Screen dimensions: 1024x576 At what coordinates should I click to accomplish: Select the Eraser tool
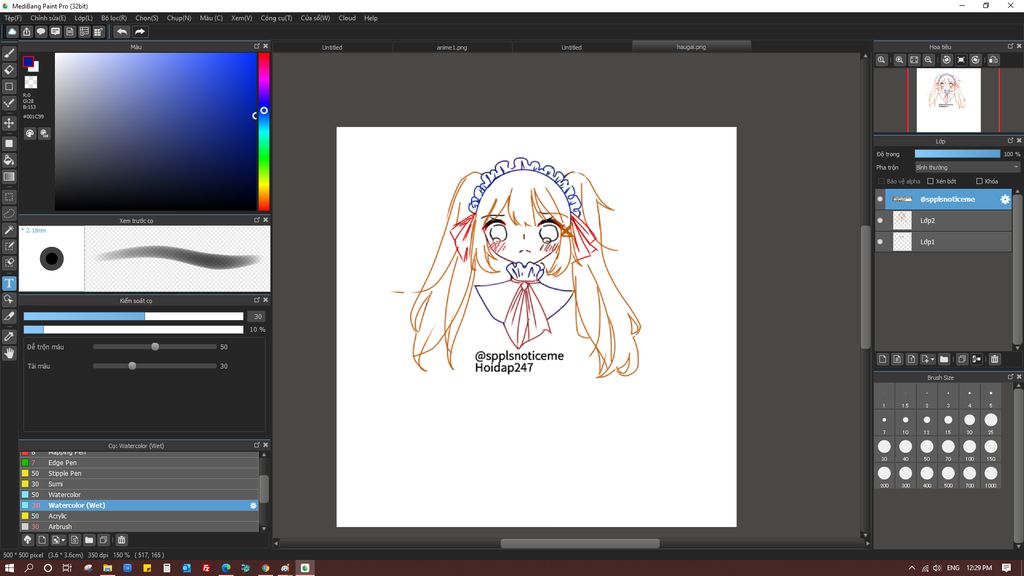9,70
